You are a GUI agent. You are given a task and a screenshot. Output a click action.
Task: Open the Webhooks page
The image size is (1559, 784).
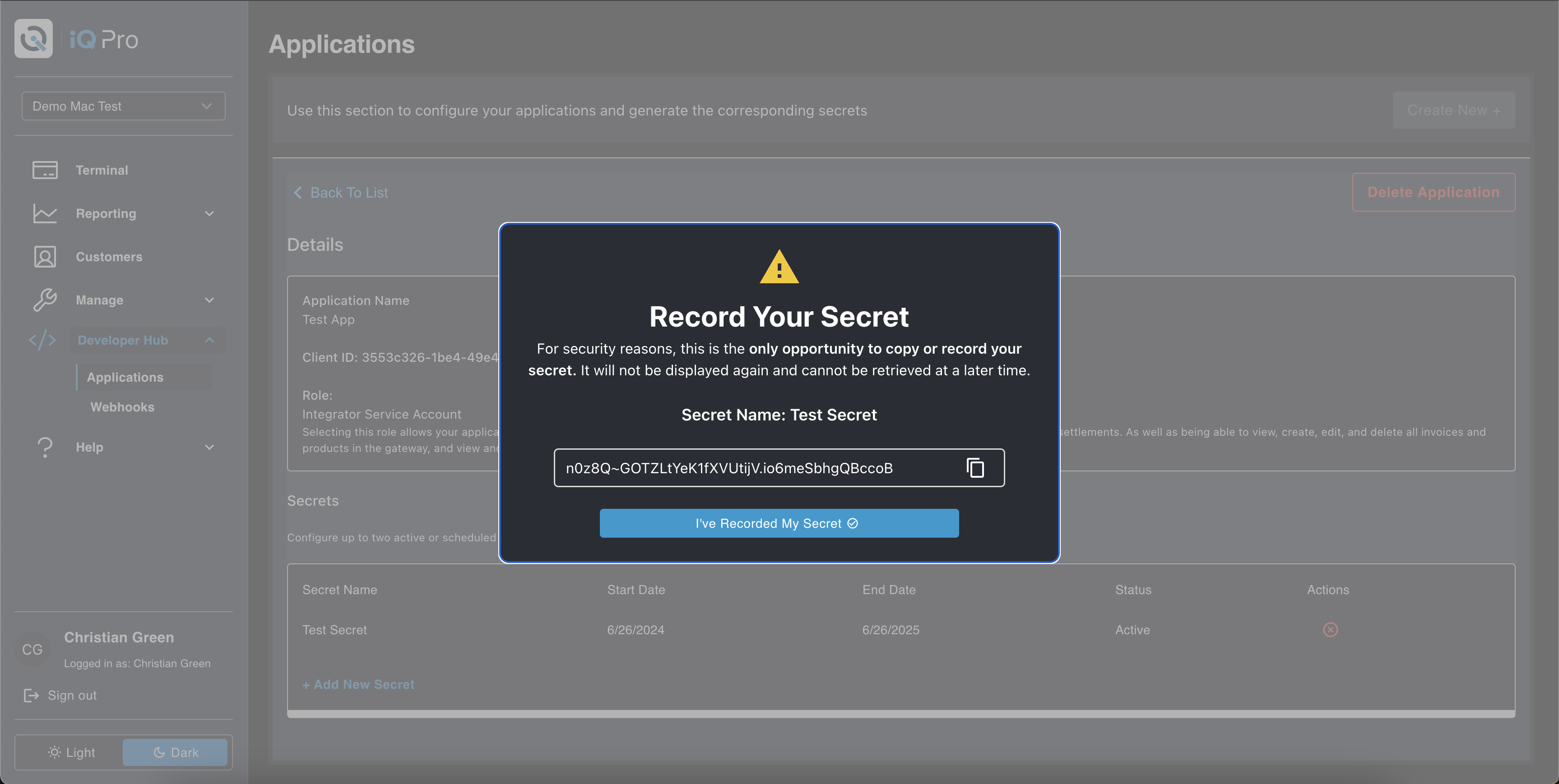point(122,406)
